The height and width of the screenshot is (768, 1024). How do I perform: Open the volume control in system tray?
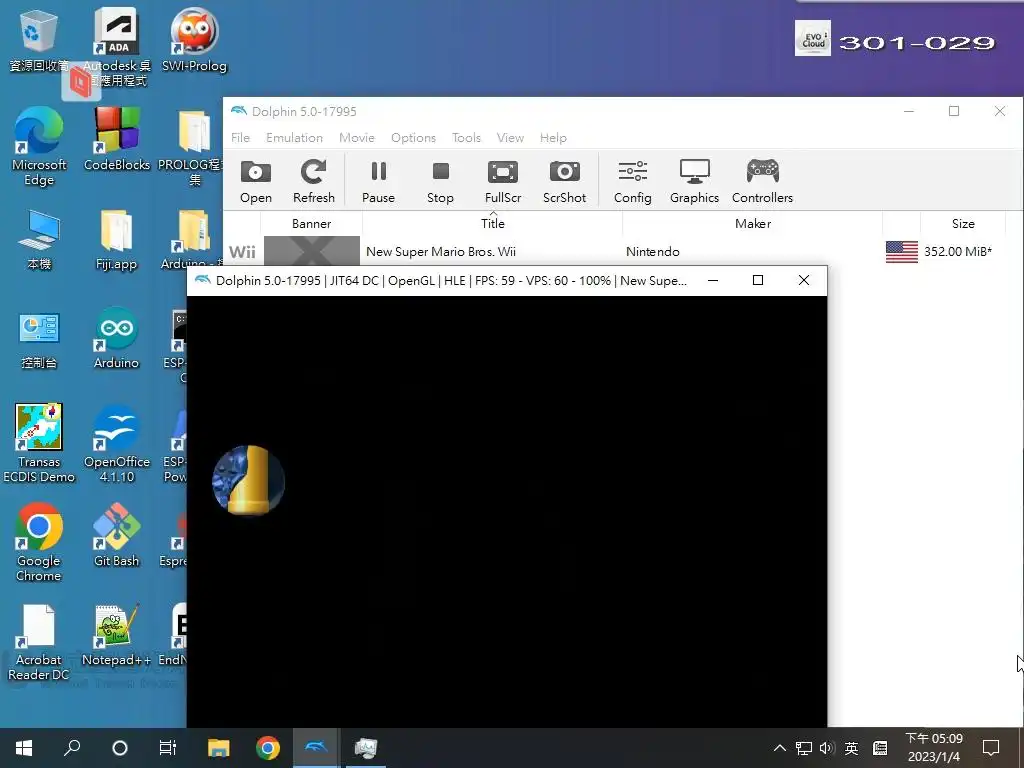pyautogui.click(x=827, y=748)
